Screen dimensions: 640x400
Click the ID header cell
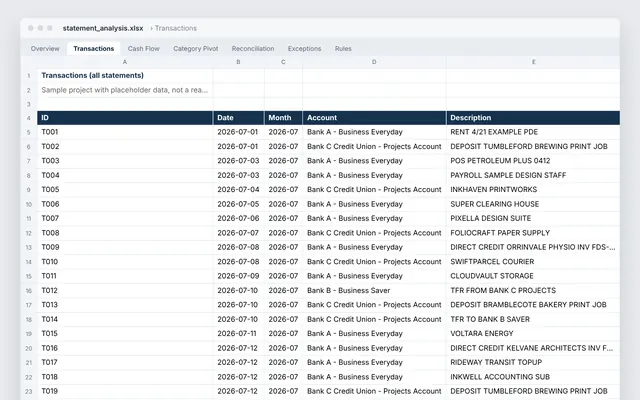click(x=124, y=118)
